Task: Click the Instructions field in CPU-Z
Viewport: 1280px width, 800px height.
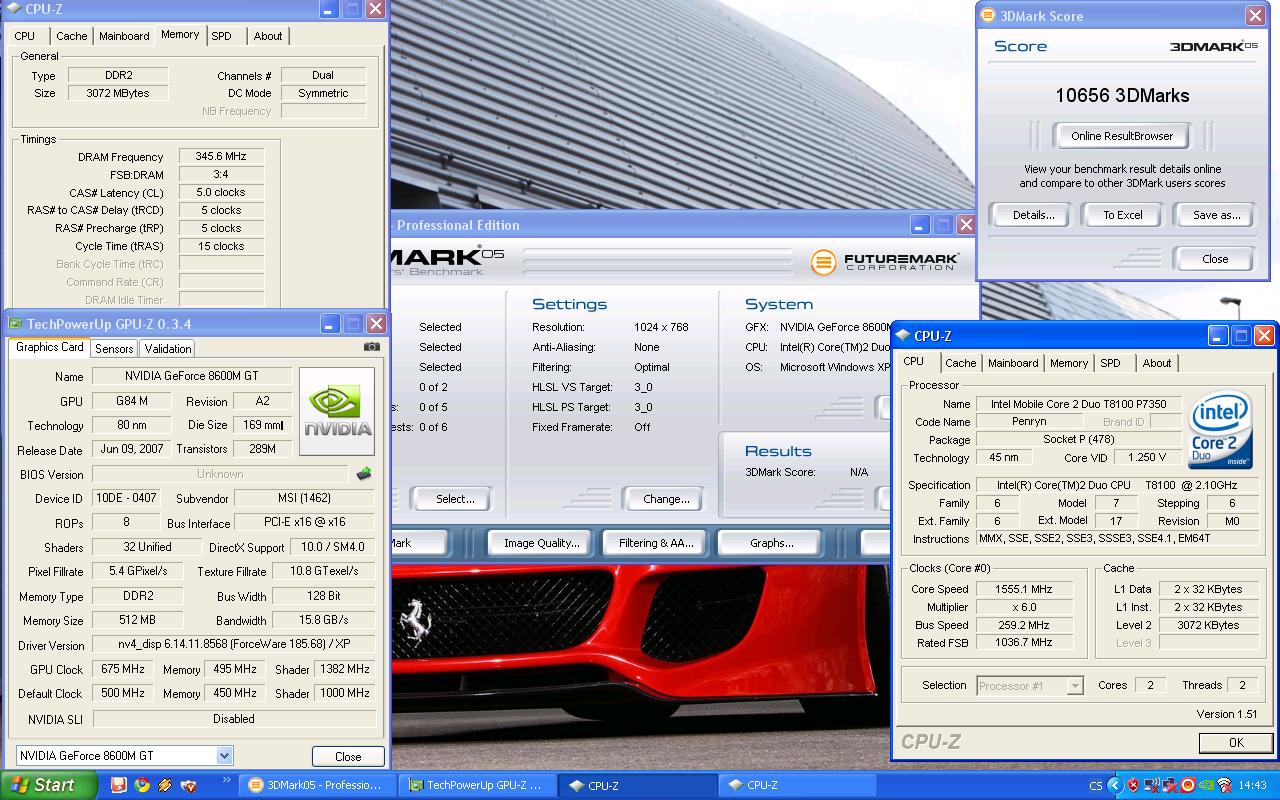Action: pos(1117,539)
